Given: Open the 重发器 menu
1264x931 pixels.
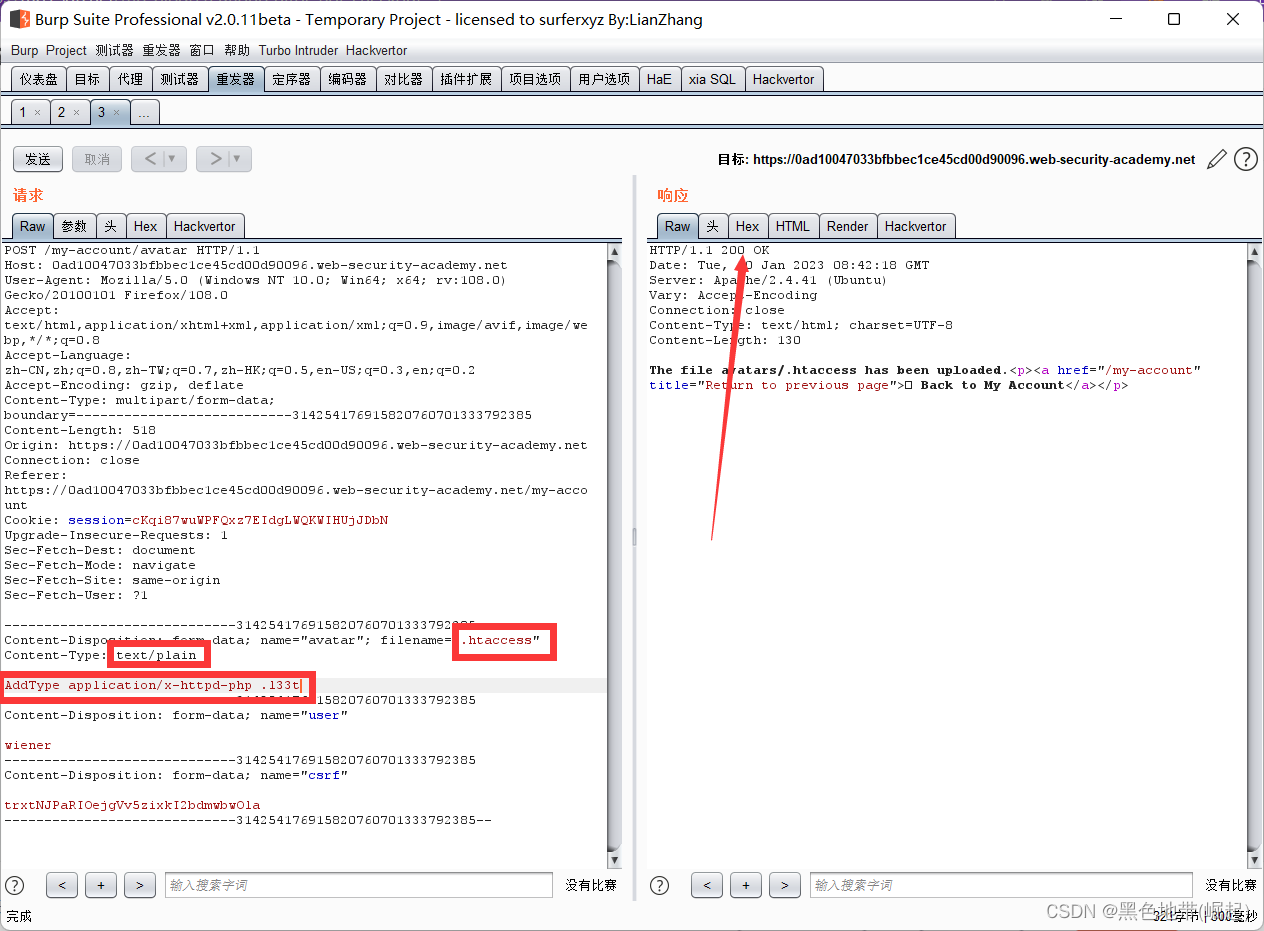Looking at the screenshot, I should click(161, 50).
